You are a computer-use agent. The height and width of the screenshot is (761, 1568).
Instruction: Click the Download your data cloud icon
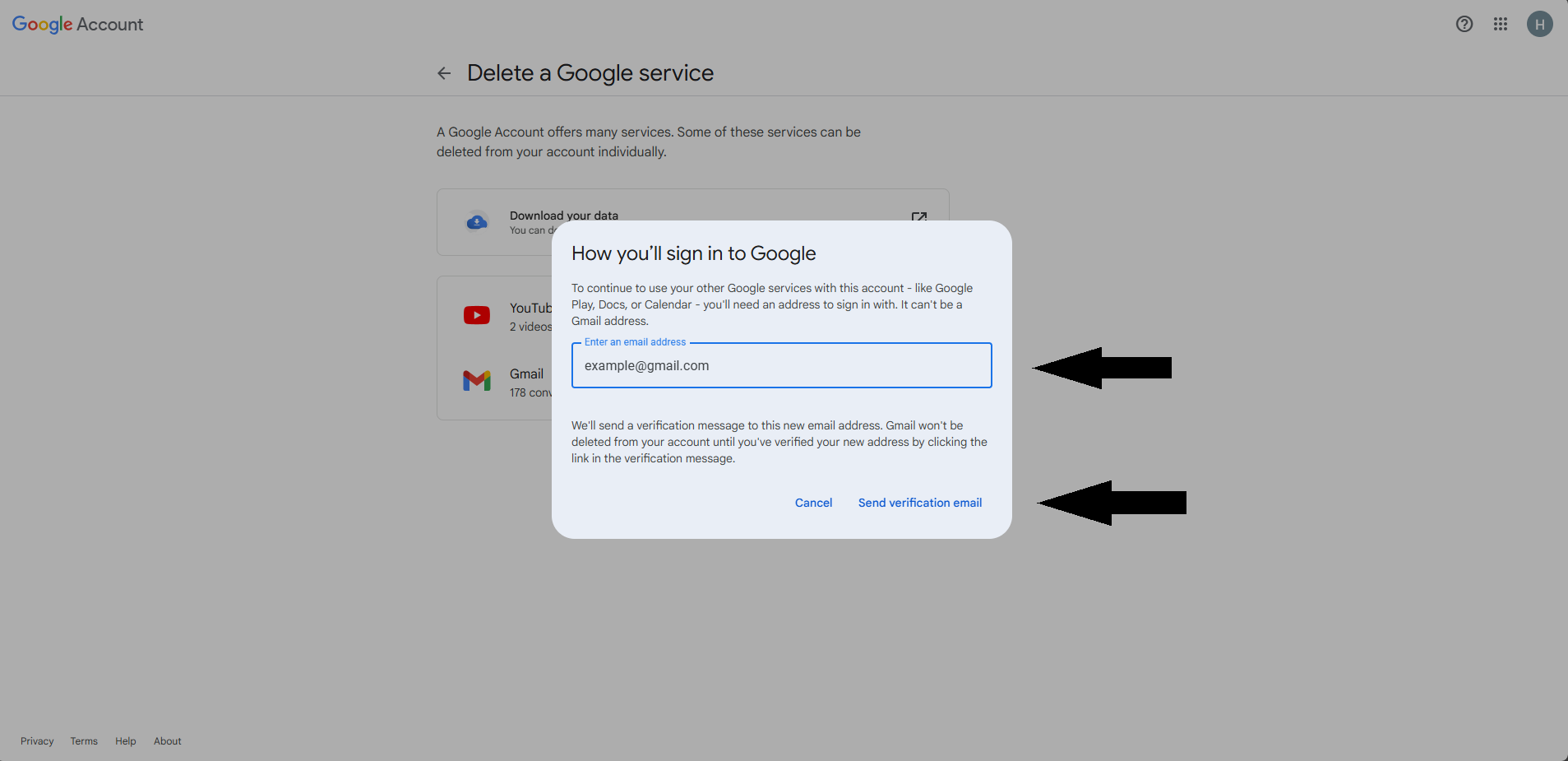[x=477, y=222]
